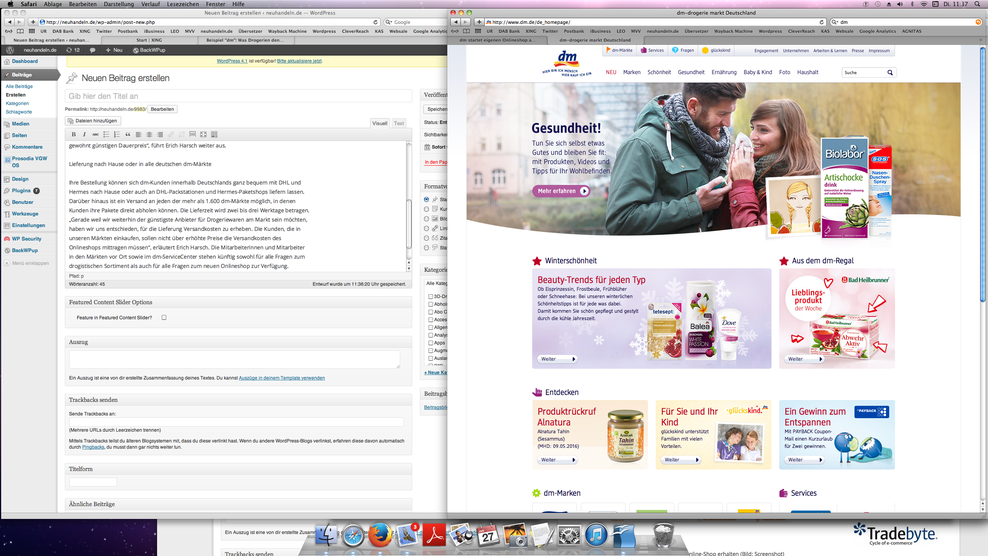The image size is (988, 556).
Task: Open the comments bubble in admin bar
Action: click(x=93, y=50)
